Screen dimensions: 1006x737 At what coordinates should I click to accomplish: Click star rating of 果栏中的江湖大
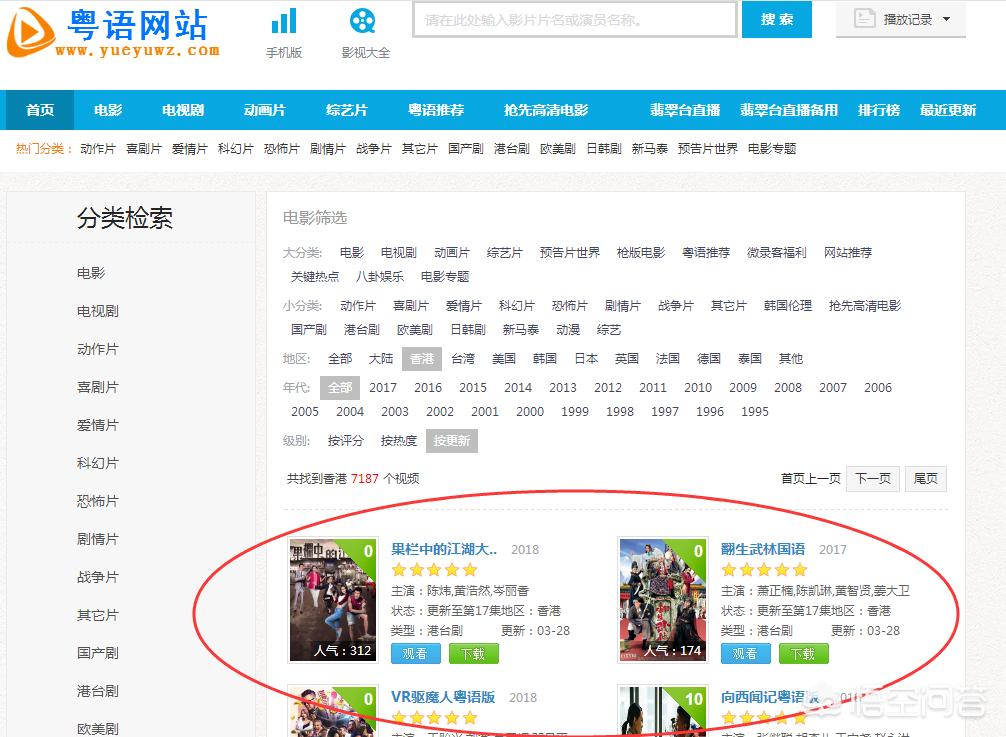[434, 570]
